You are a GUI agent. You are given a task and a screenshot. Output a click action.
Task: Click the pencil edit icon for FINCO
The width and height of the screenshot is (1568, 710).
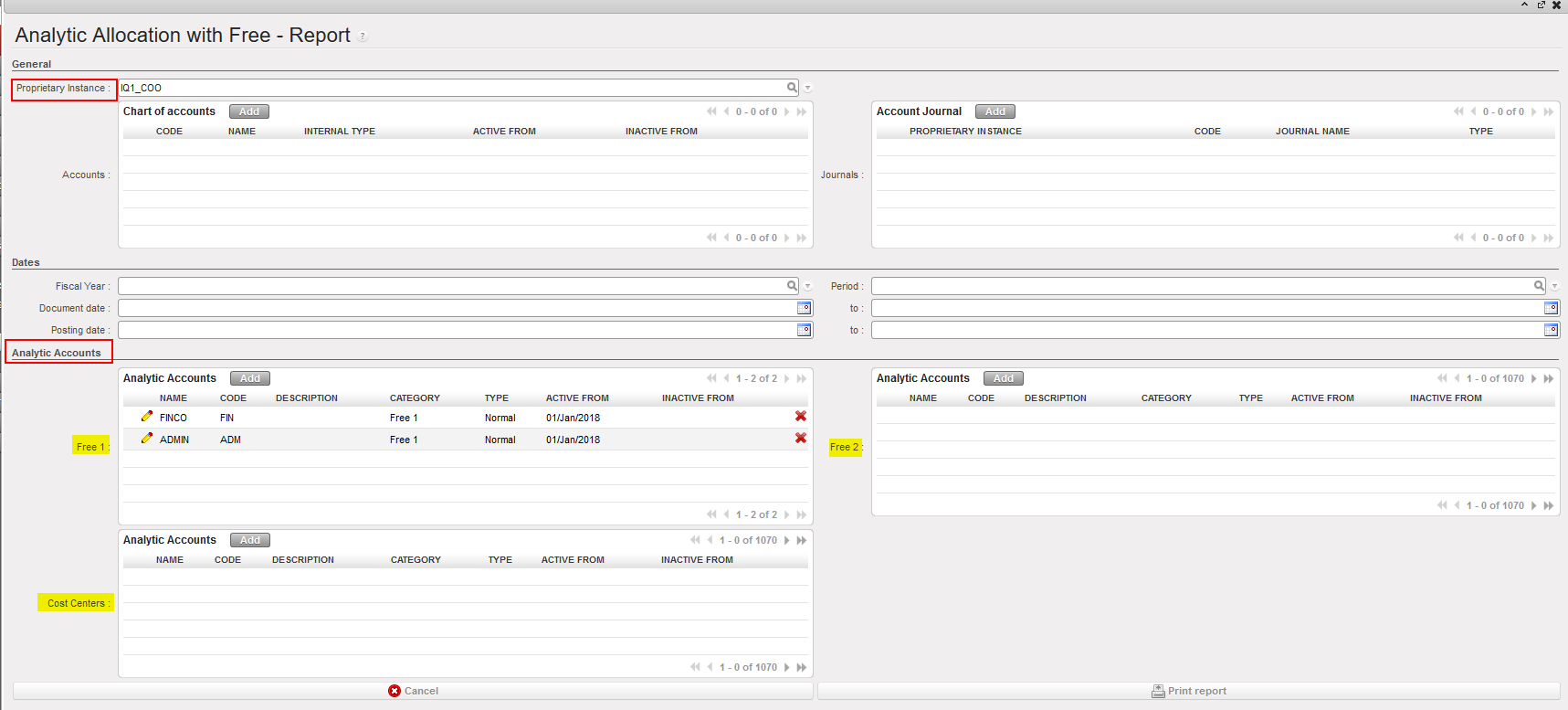[x=146, y=417]
